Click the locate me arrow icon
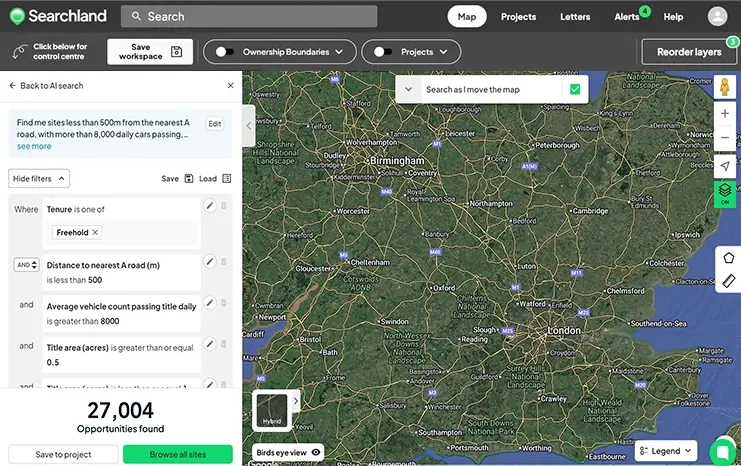The image size is (741, 466). (x=724, y=166)
